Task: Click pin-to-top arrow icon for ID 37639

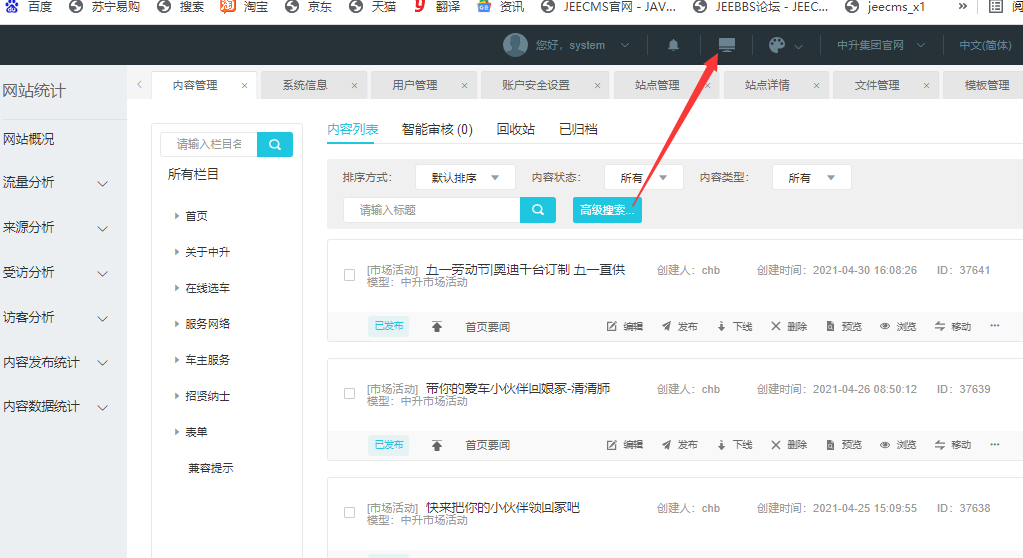Action: 436,445
